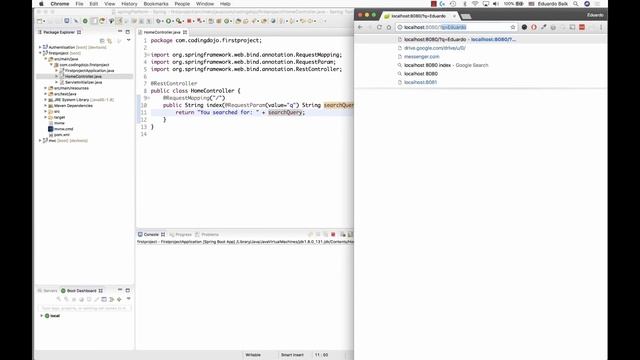Viewport: 640px width, 360px height.
Task: Open a new Chrome tab
Action: click(x=466, y=16)
